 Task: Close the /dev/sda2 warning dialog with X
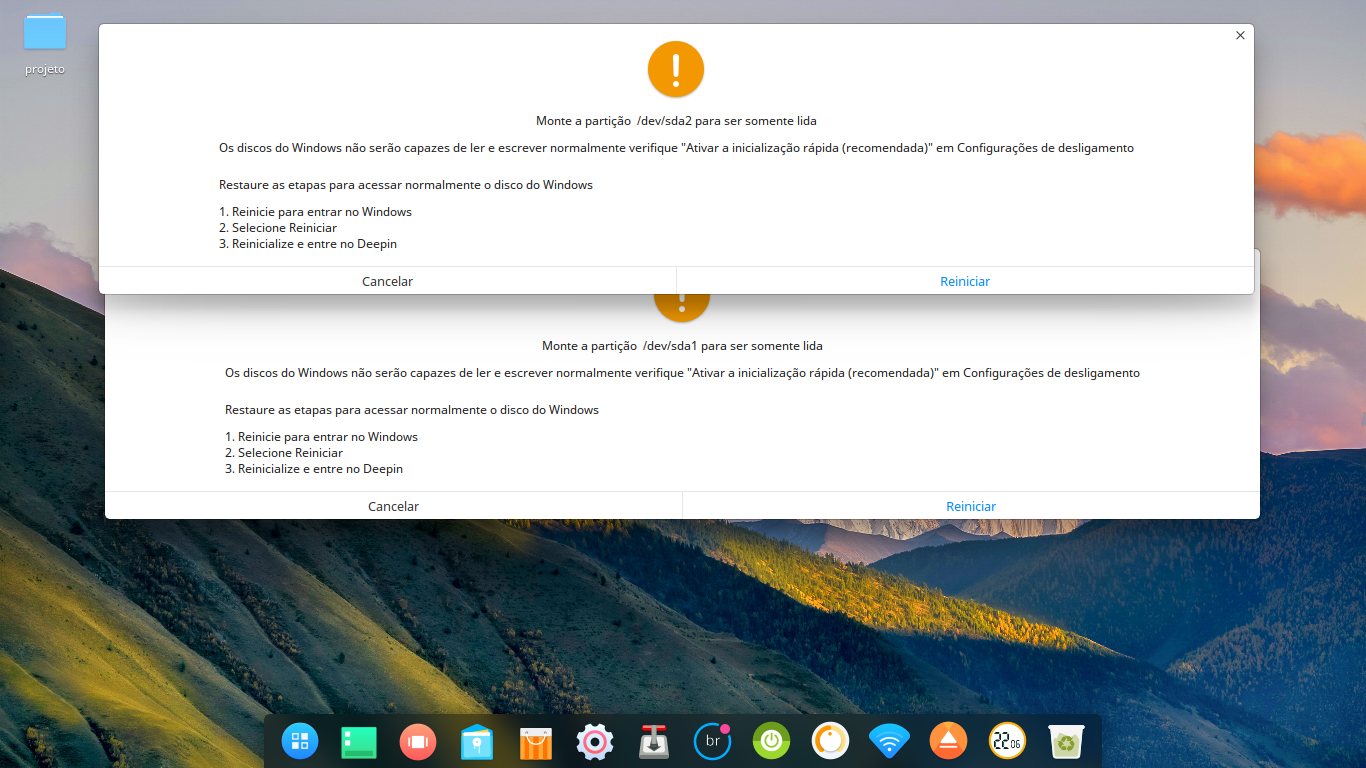point(1240,35)
